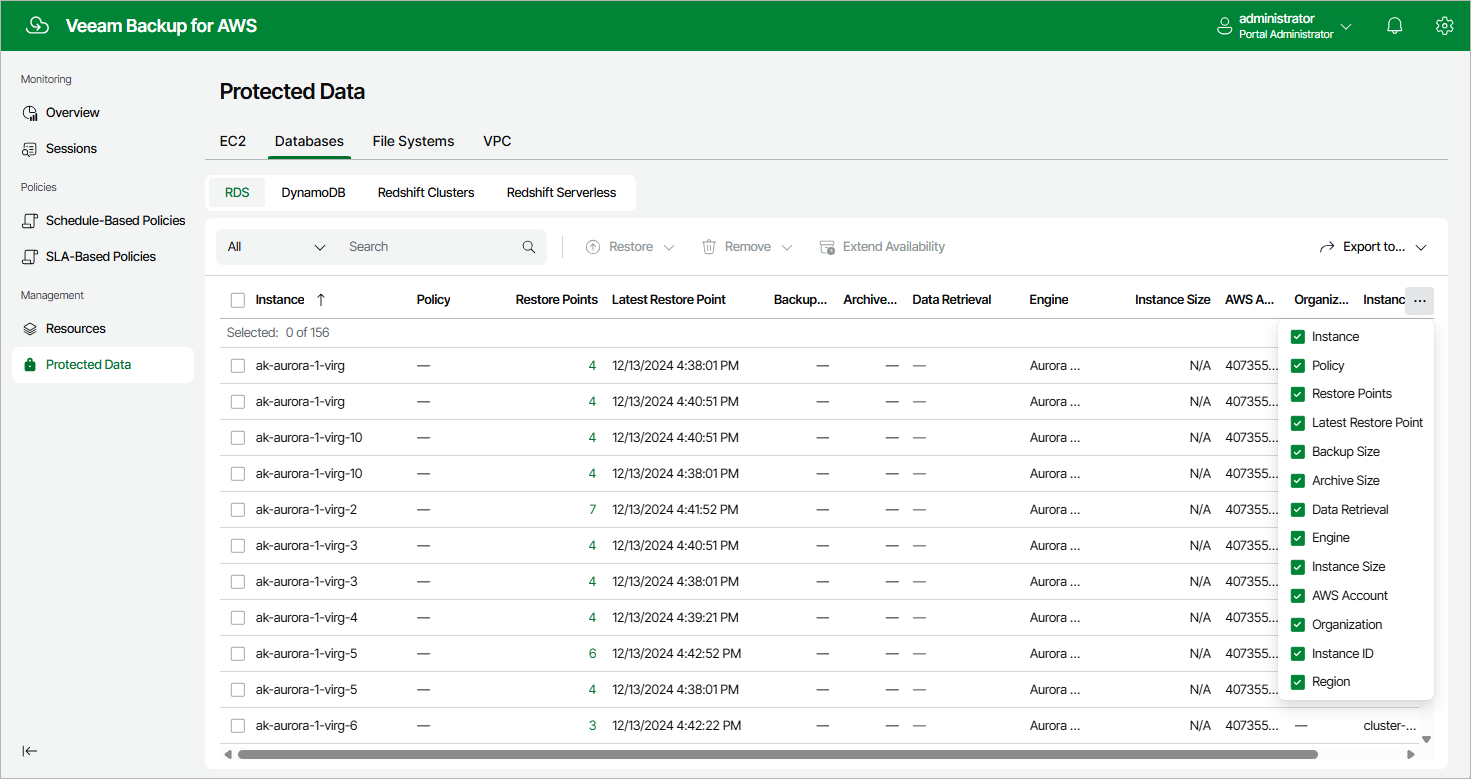The image size is (1471, 779).
Task: Click the horizontal scrollbar thumb
Action: [x=778, y=754]
